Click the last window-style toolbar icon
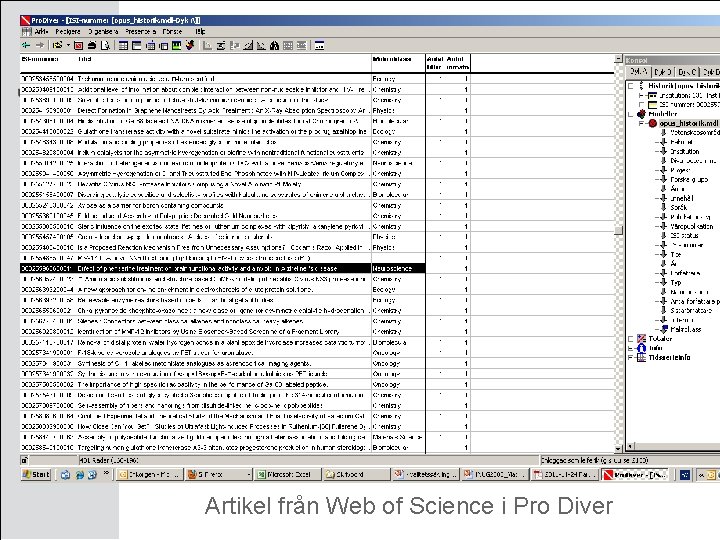Image resolution: width=720 pixels, height=540 pixels. (x=319, y=45)
